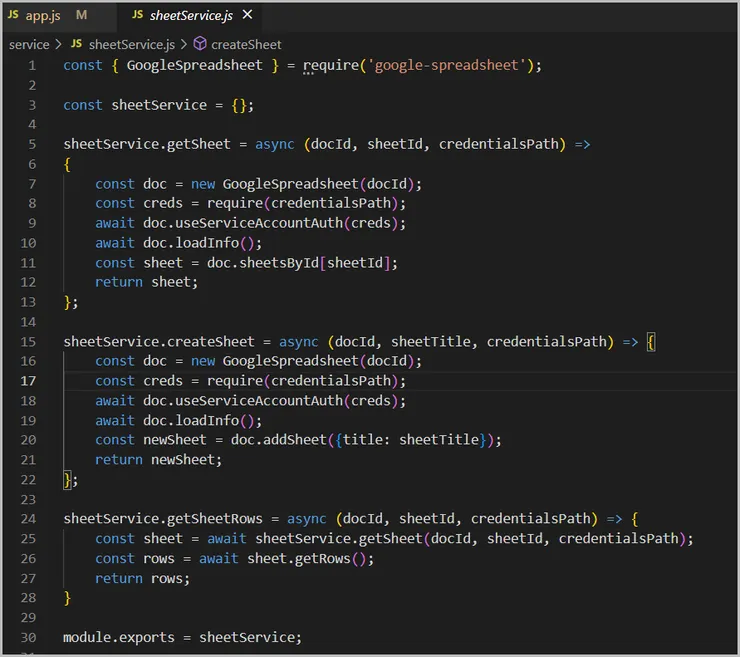Click sheetTitle parameter on line 15
Image resolution: width=740 pixels, height=657 pixels.
coord(430,342)
